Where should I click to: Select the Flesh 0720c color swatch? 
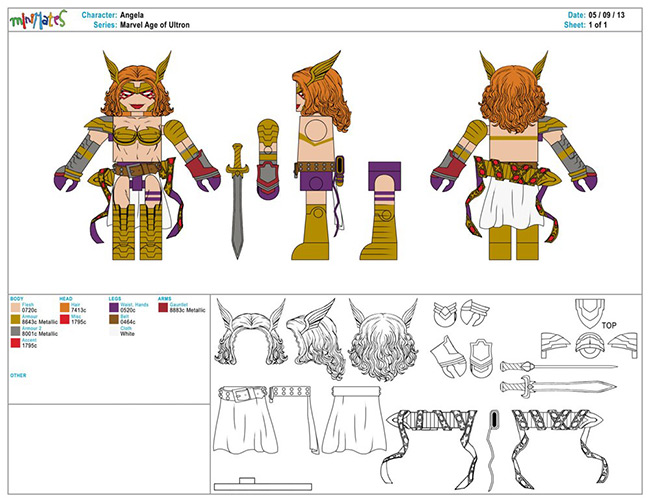[15, 308]
